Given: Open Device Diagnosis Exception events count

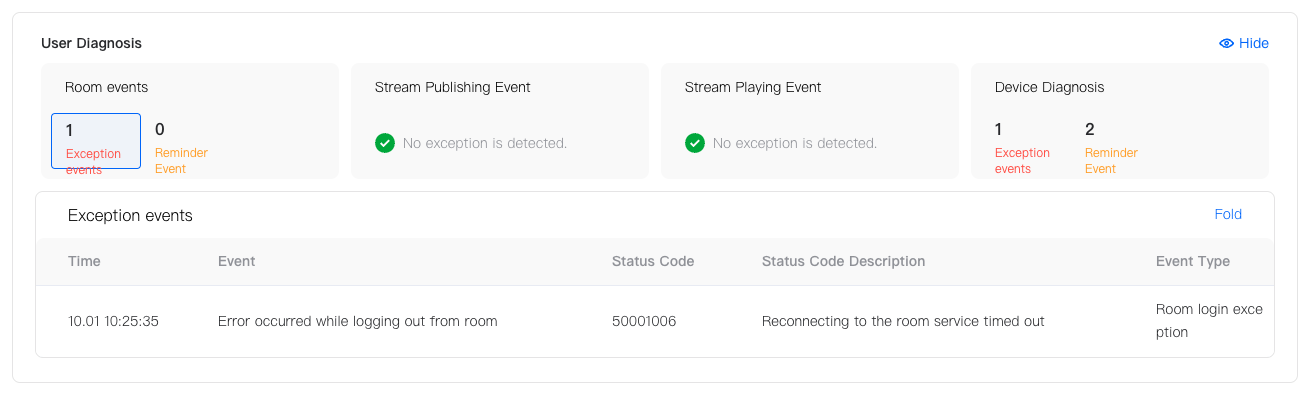Looking at the screenshot, I should [1022, 147].
